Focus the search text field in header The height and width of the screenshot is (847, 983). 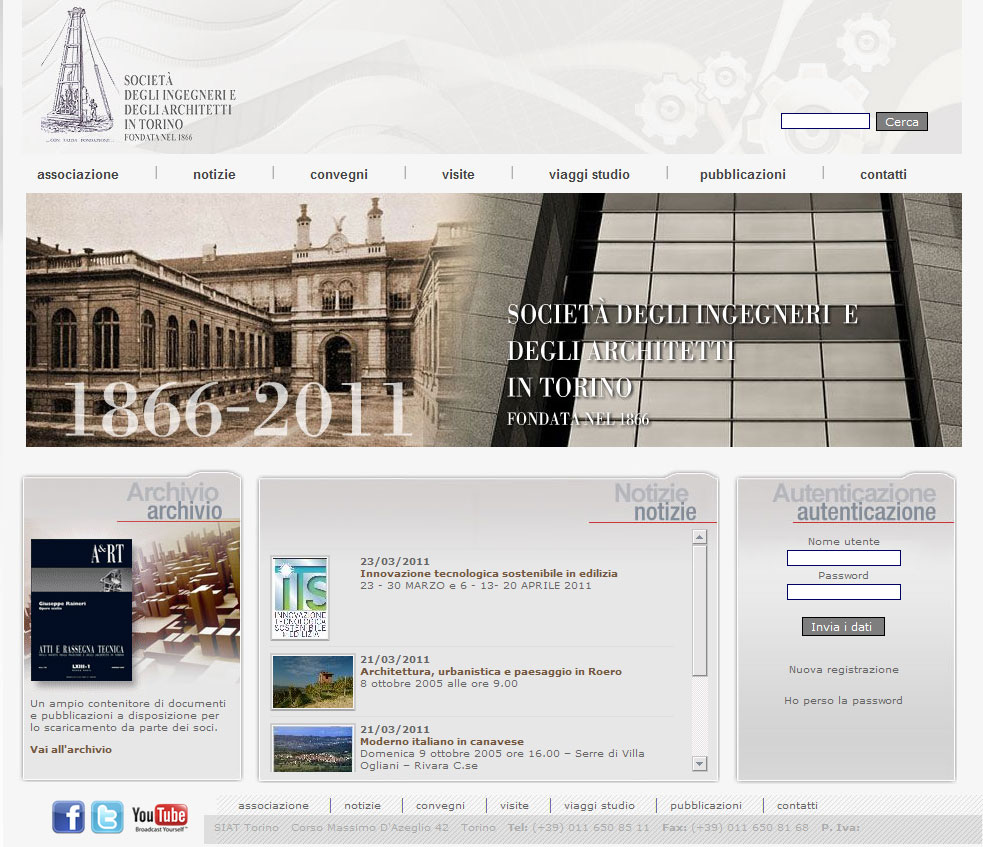(x=825, y=121)
